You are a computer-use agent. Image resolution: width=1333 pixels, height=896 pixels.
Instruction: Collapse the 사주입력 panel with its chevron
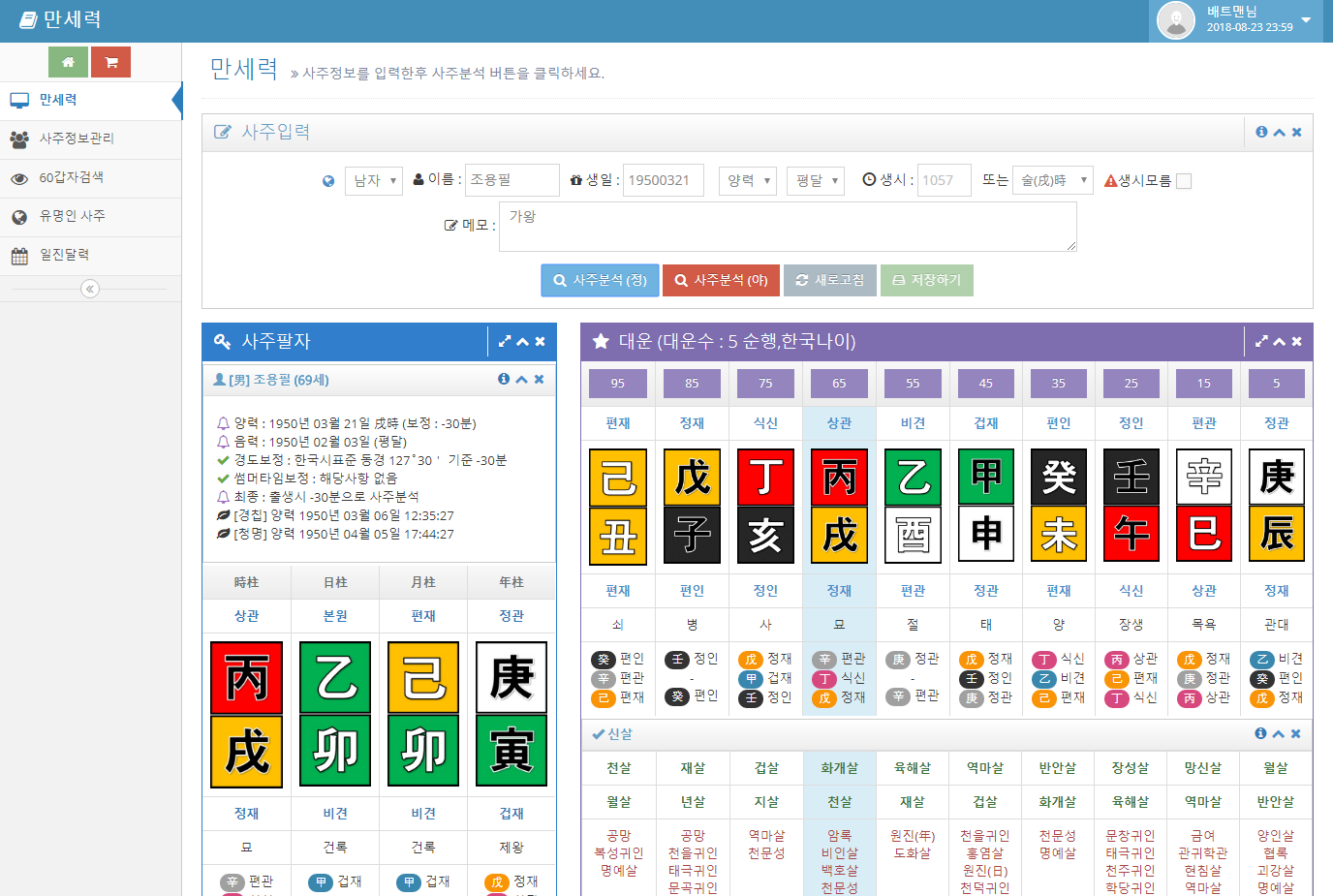click(1279, 132)
